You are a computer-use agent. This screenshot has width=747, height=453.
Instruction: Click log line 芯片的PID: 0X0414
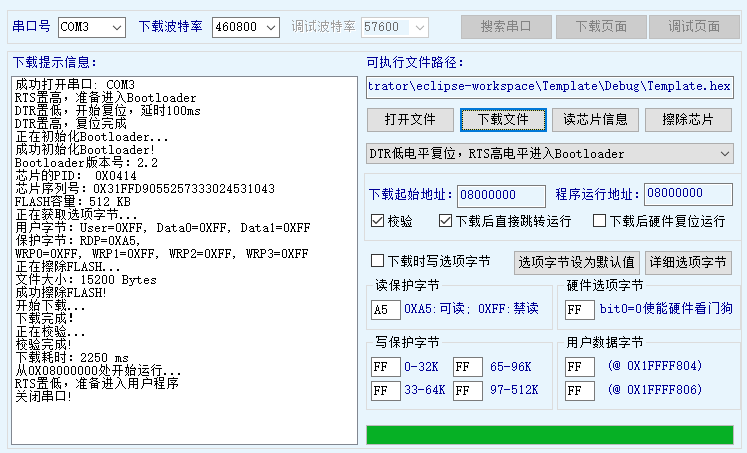pyautogui.click(x=76, y=176)
